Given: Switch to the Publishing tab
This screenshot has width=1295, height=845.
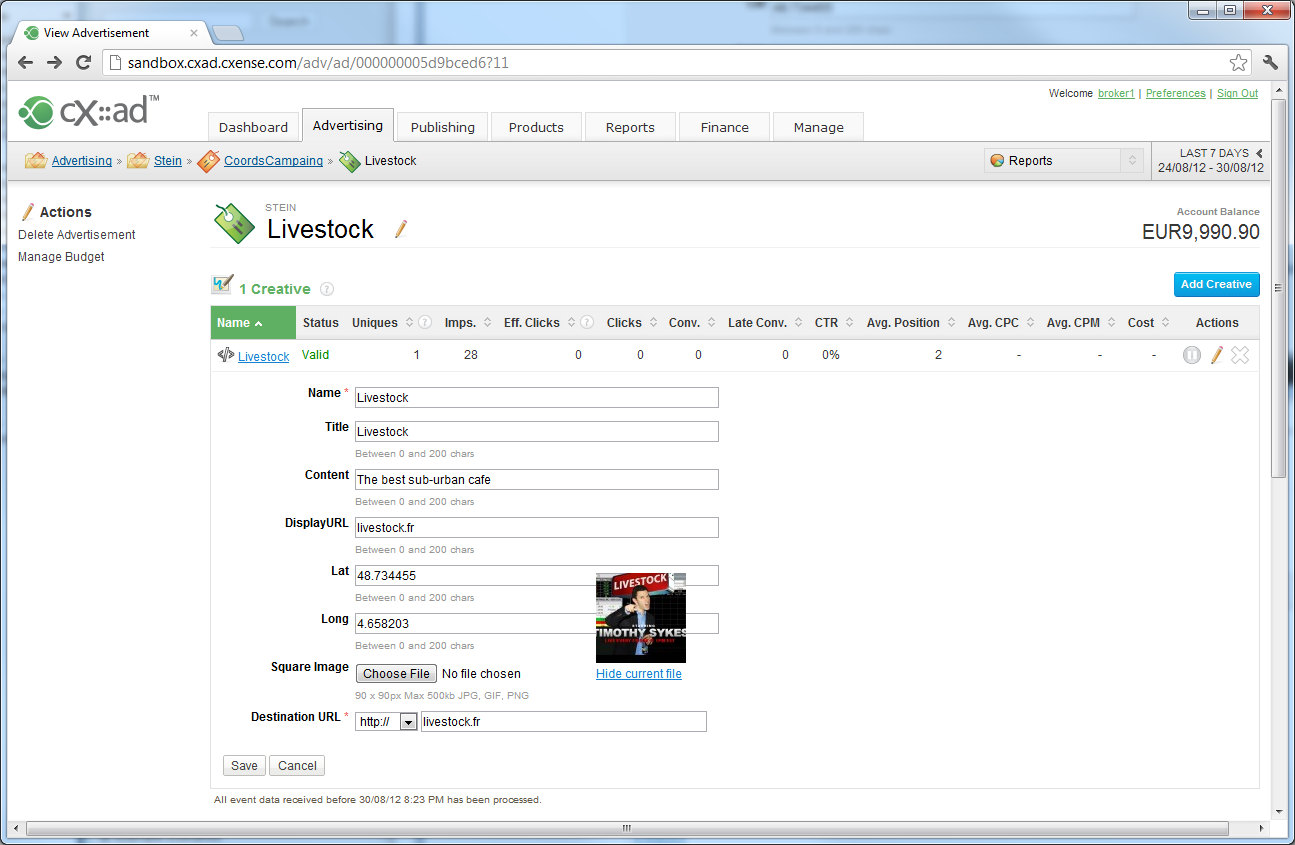Looking at the screenshot, I should point(443,127).
